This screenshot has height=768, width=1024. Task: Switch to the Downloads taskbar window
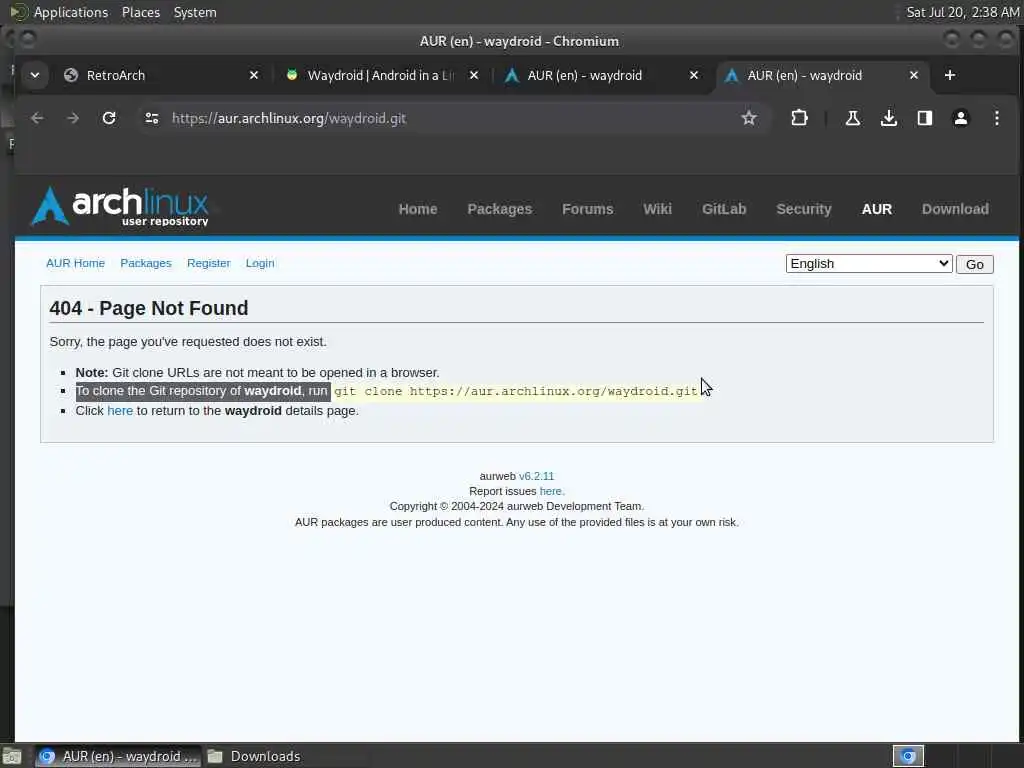(x=255, y=756)
